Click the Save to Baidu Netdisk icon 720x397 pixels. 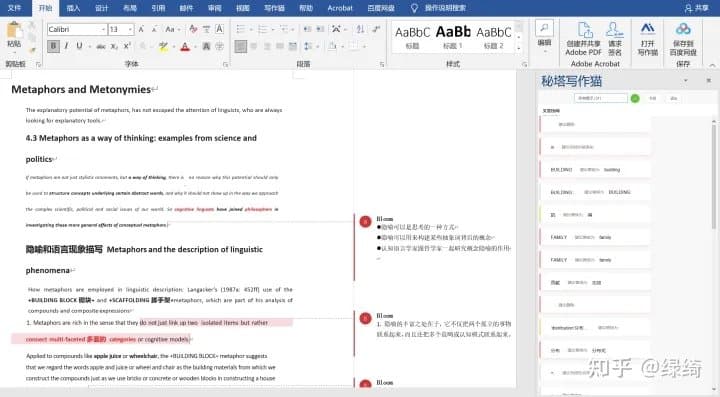click(x=683, y=39)
